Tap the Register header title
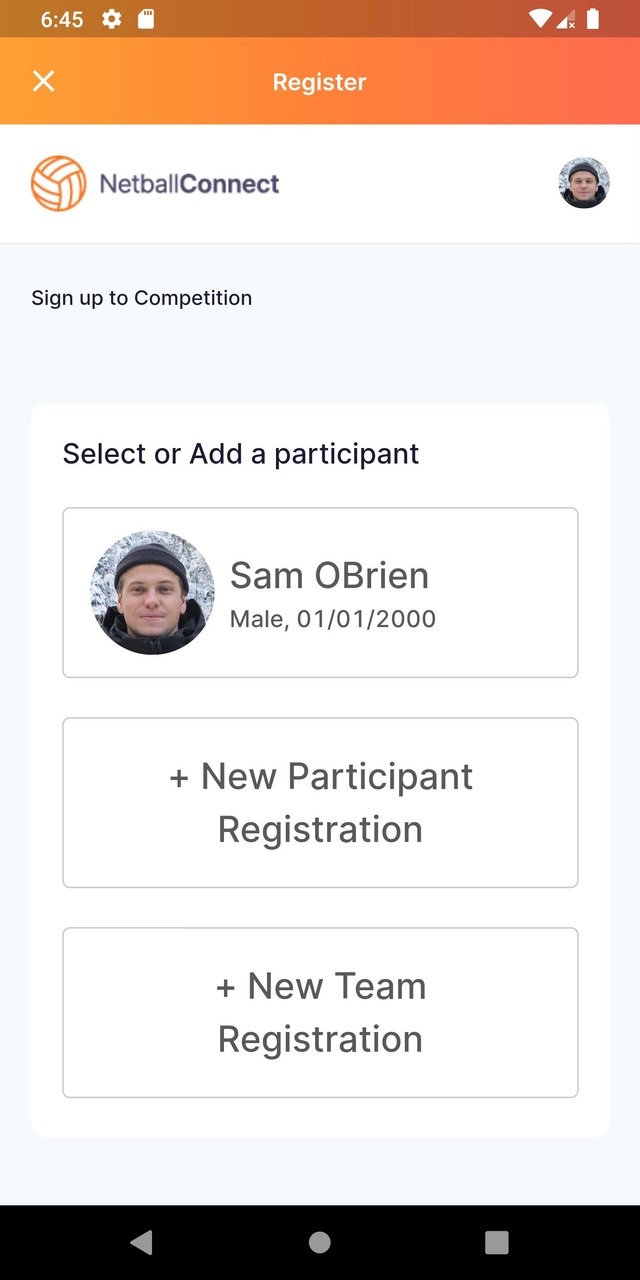Image resolution: width=640 pixels, height=1280 pixels. coord(320,82)
